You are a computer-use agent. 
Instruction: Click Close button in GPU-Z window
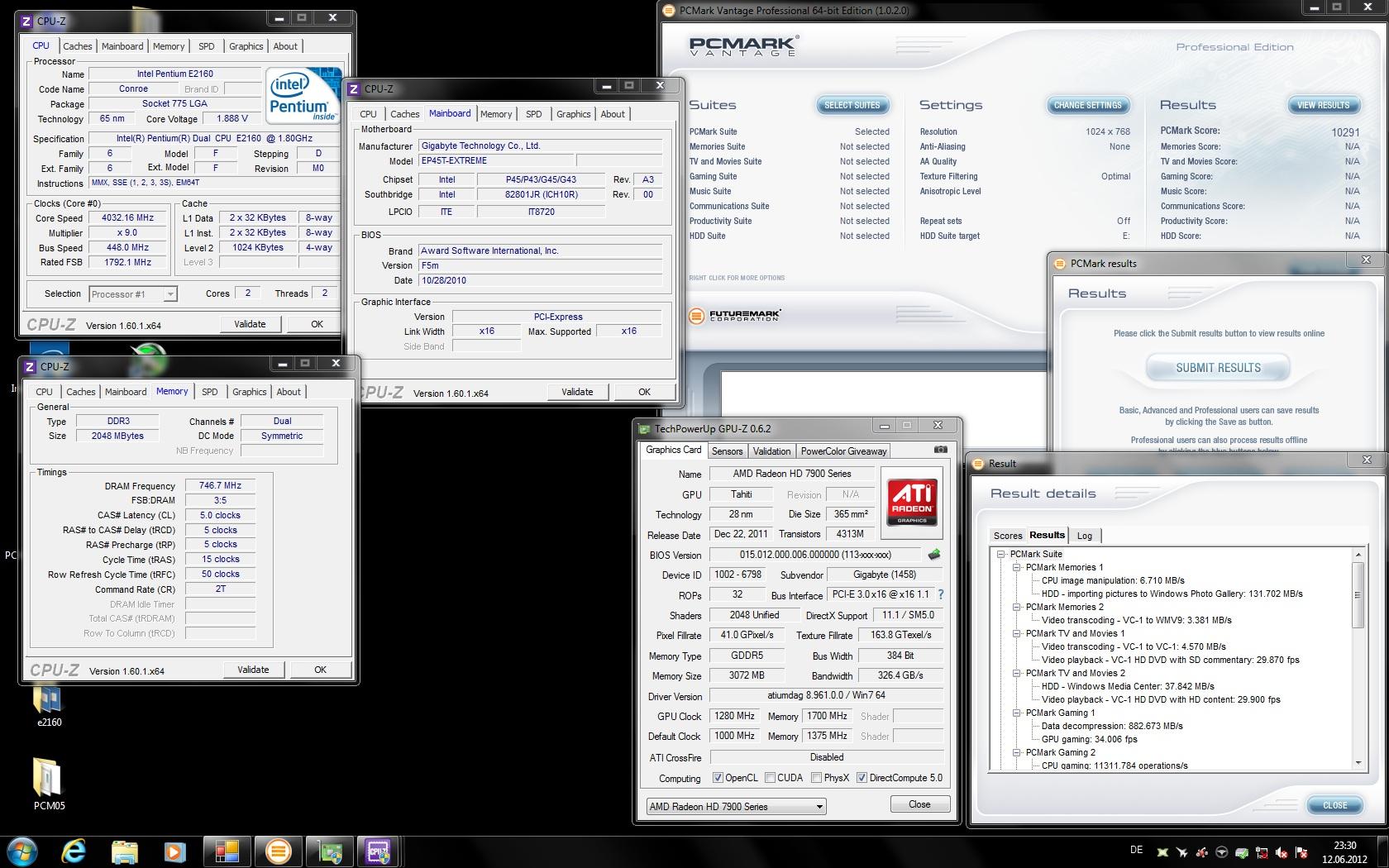point(919,804)
